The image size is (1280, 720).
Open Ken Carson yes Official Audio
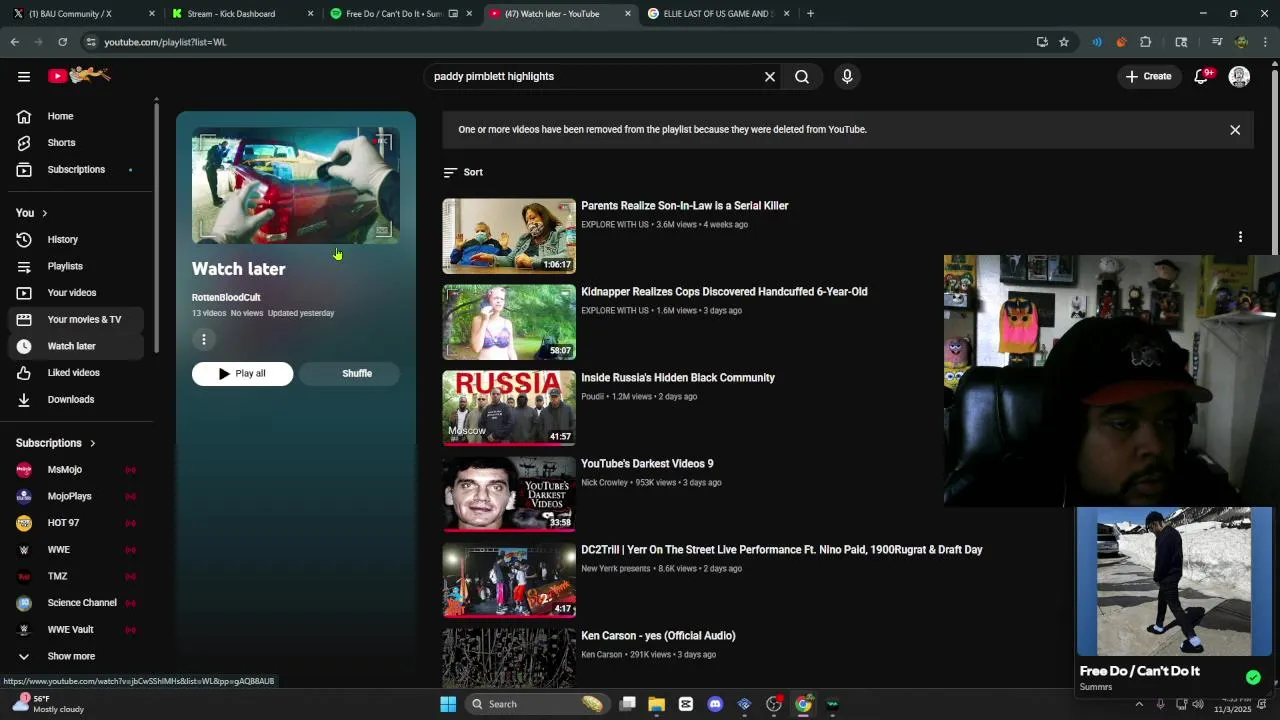coord(658,636)
